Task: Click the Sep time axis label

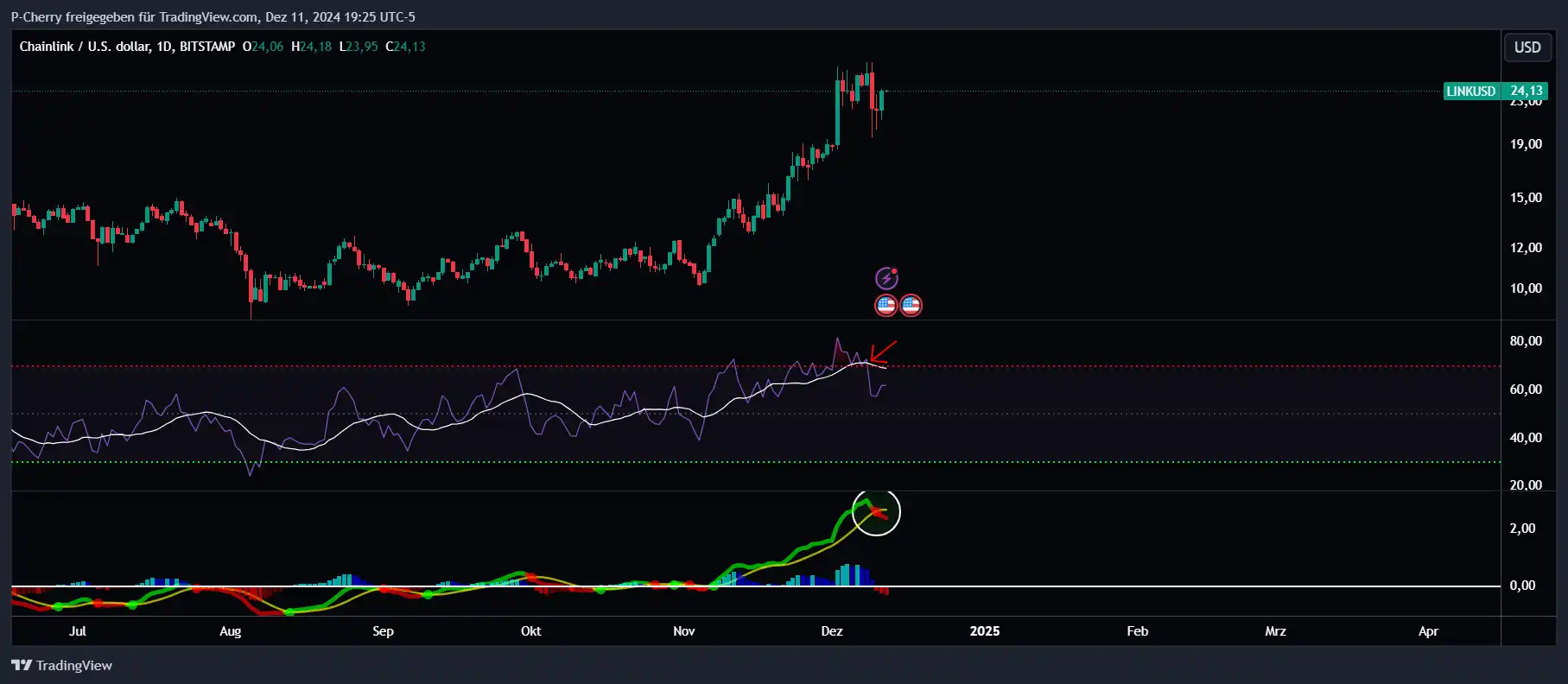Action: pos(383,631)
